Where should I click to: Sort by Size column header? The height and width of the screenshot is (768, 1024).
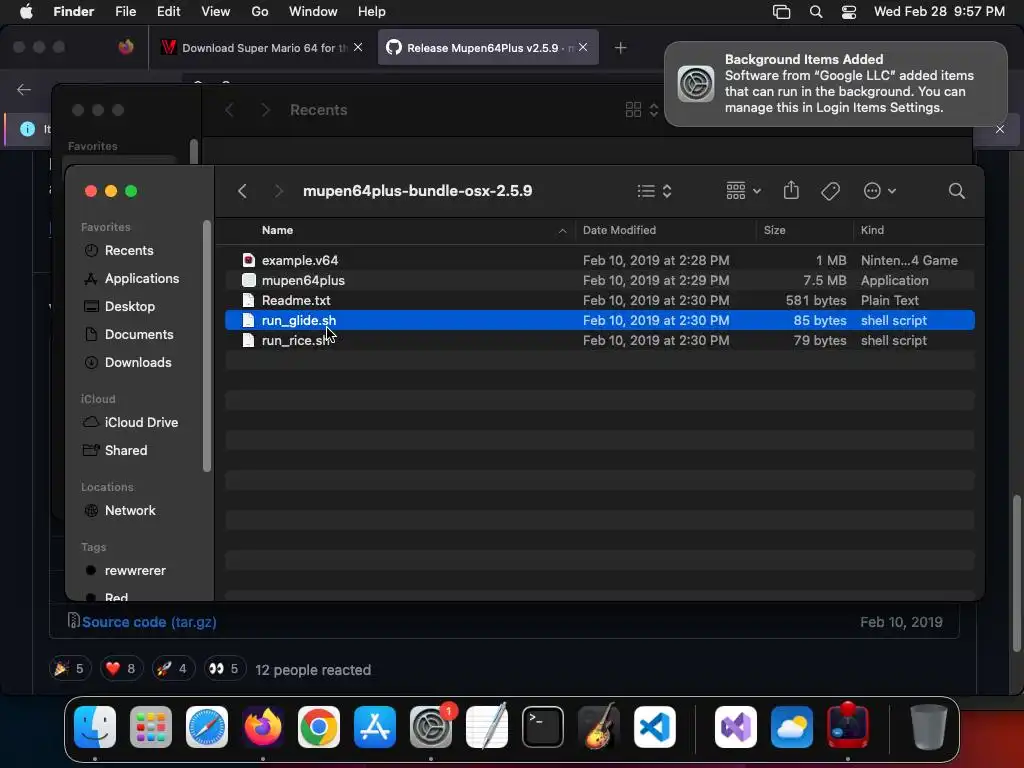coord(775,230)
